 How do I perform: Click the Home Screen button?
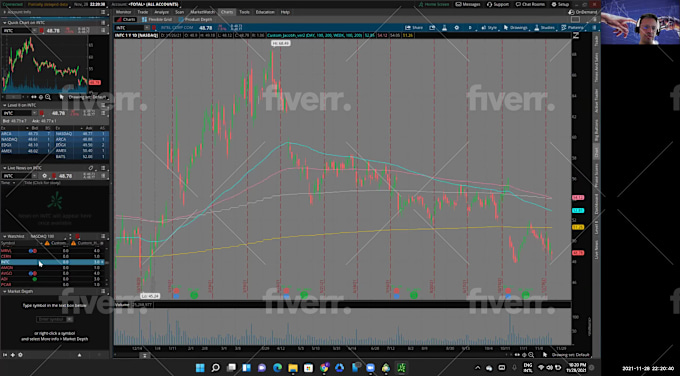(434, 4)
